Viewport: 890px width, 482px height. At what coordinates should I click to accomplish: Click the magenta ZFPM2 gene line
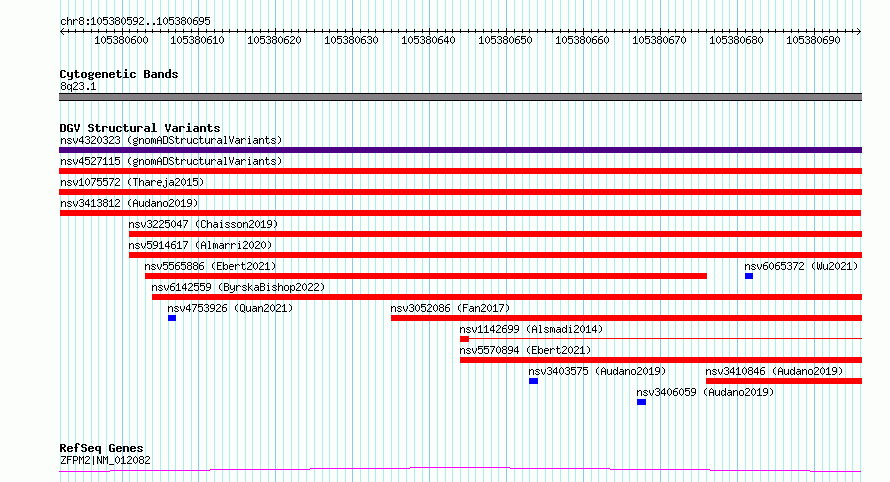coord(460,470)
